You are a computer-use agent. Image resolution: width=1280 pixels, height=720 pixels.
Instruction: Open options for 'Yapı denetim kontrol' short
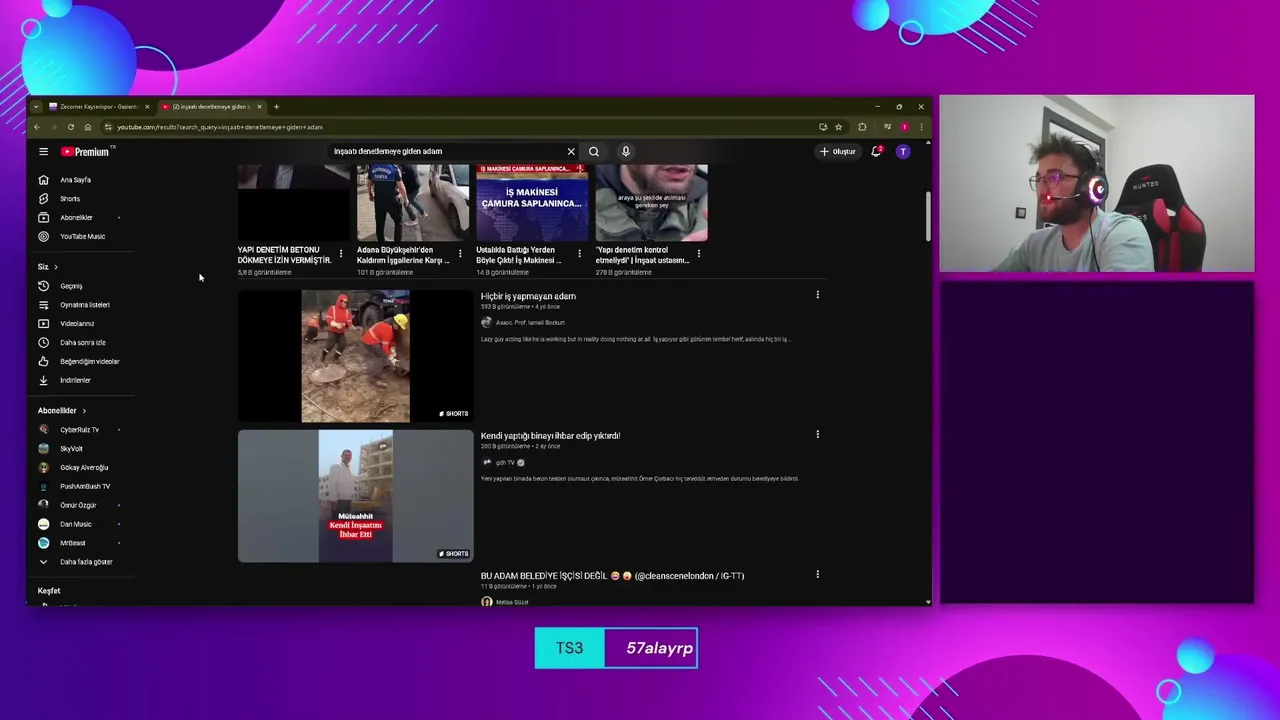coord(698,254)
